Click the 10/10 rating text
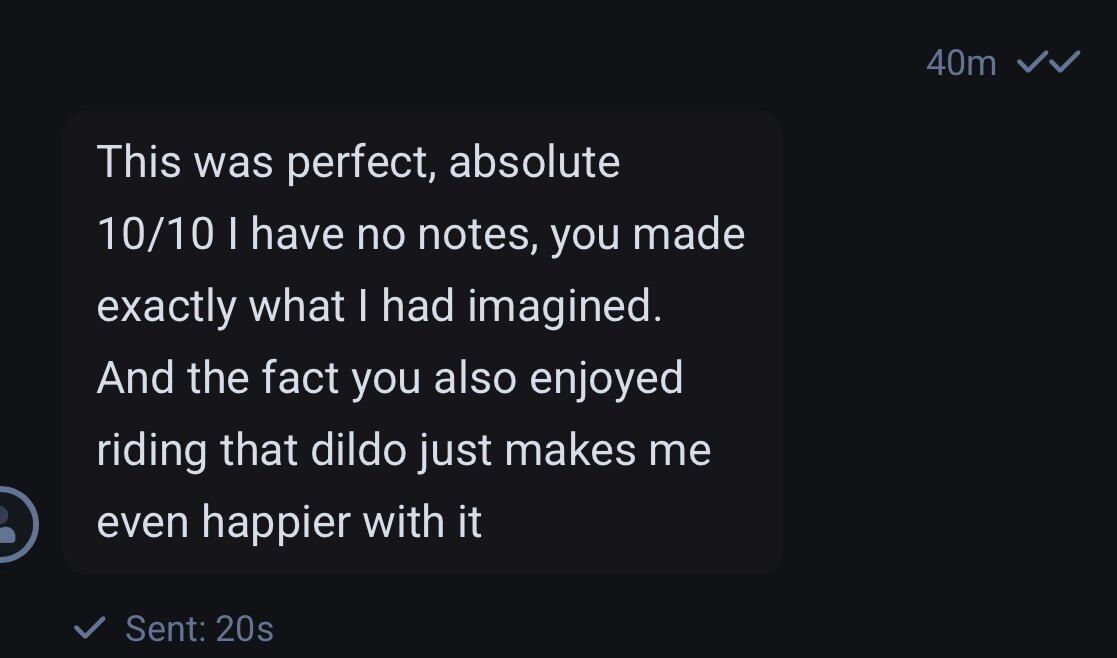The height and width of the screenshot is (658, 1117). (155, 234)
